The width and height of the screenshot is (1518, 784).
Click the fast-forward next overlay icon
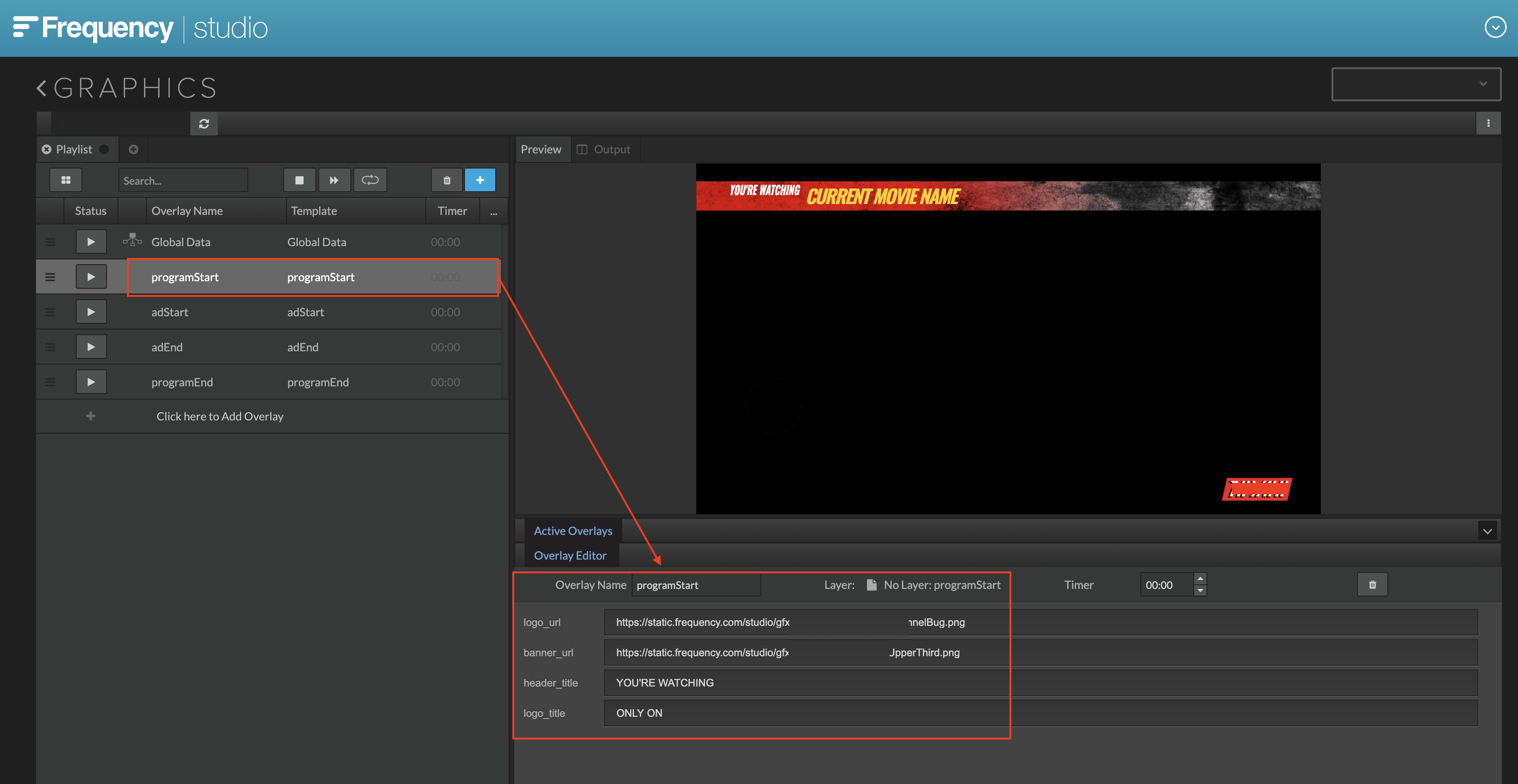[334, 180]
